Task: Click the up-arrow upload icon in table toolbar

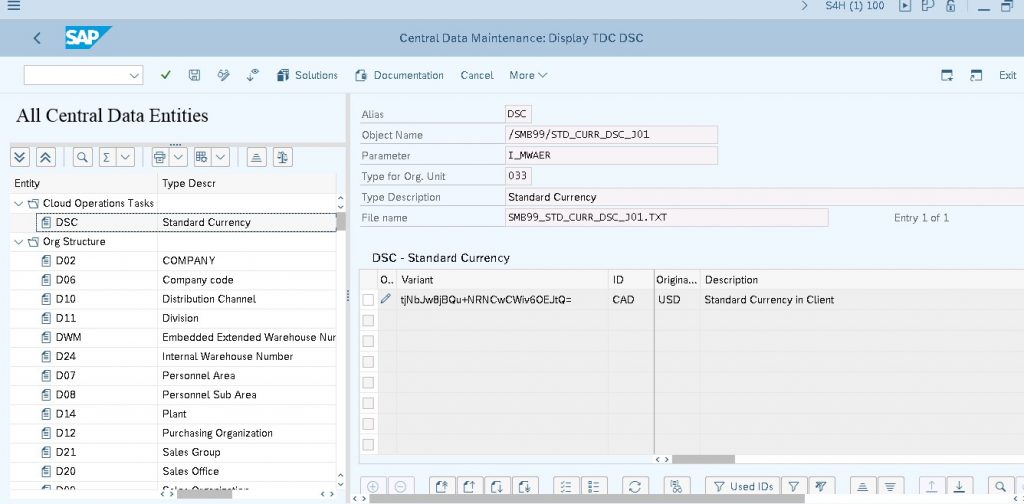Action: [932, 486]
